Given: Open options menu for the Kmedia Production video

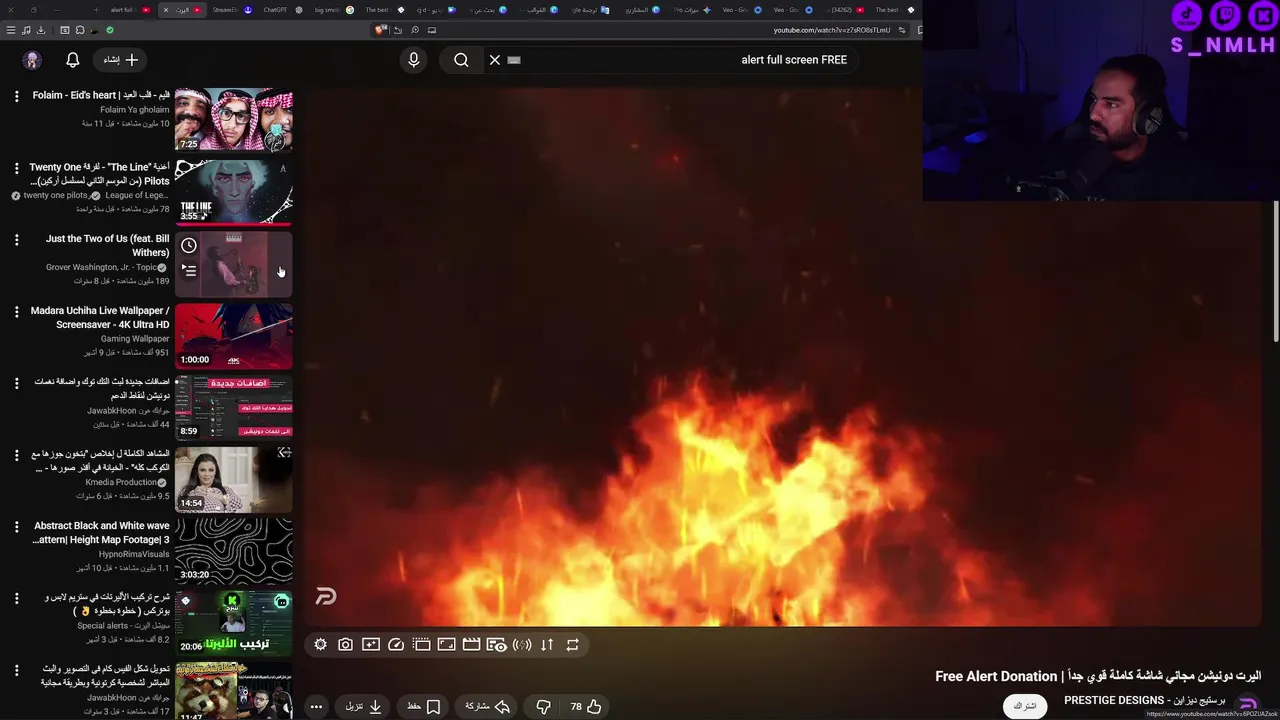Looking at the screenshot, I should click(x=16, y=455).
